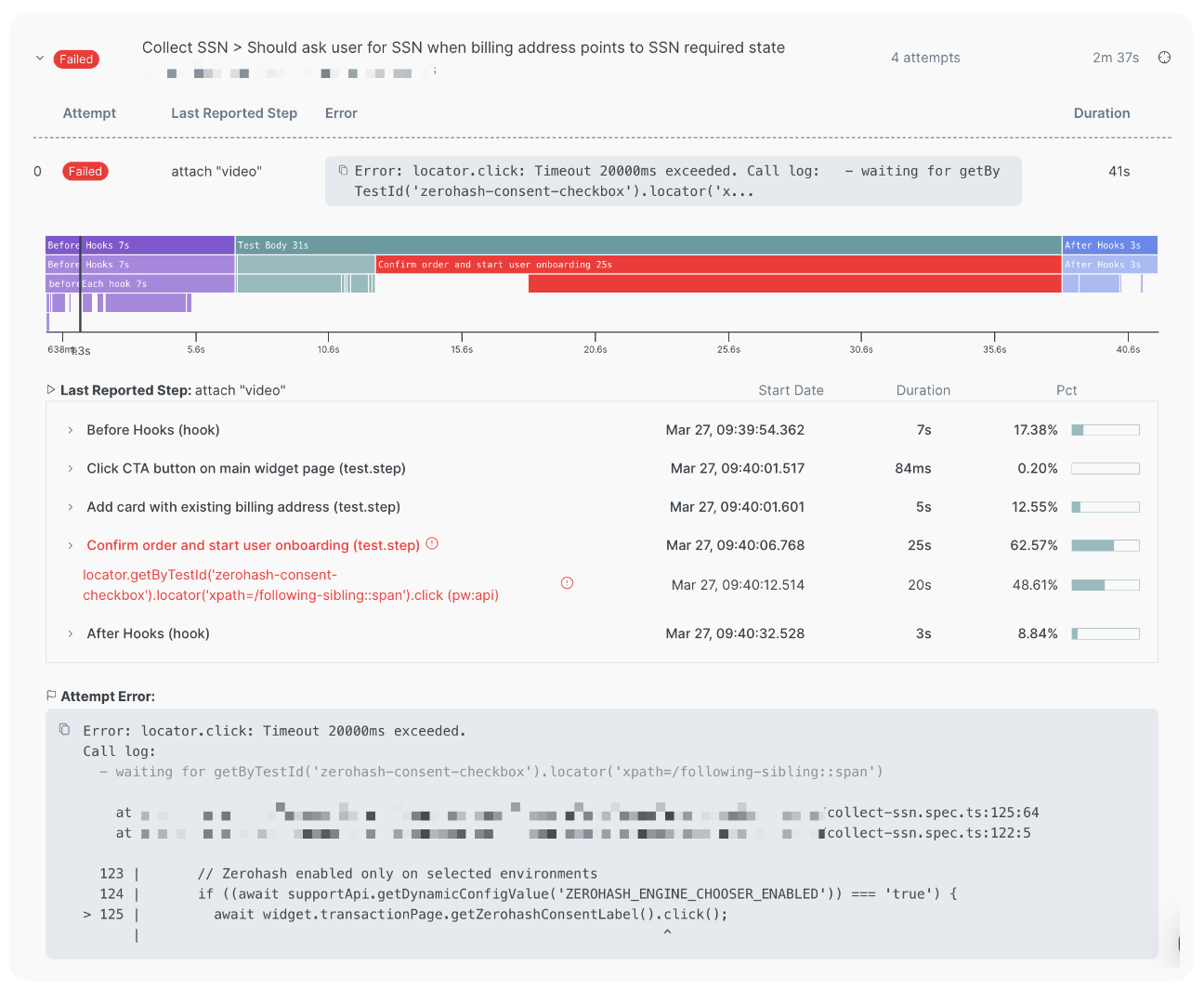Expand the After Hooks (hook) row
This screenshot has height=990, width=1204.
coord(71,633)
